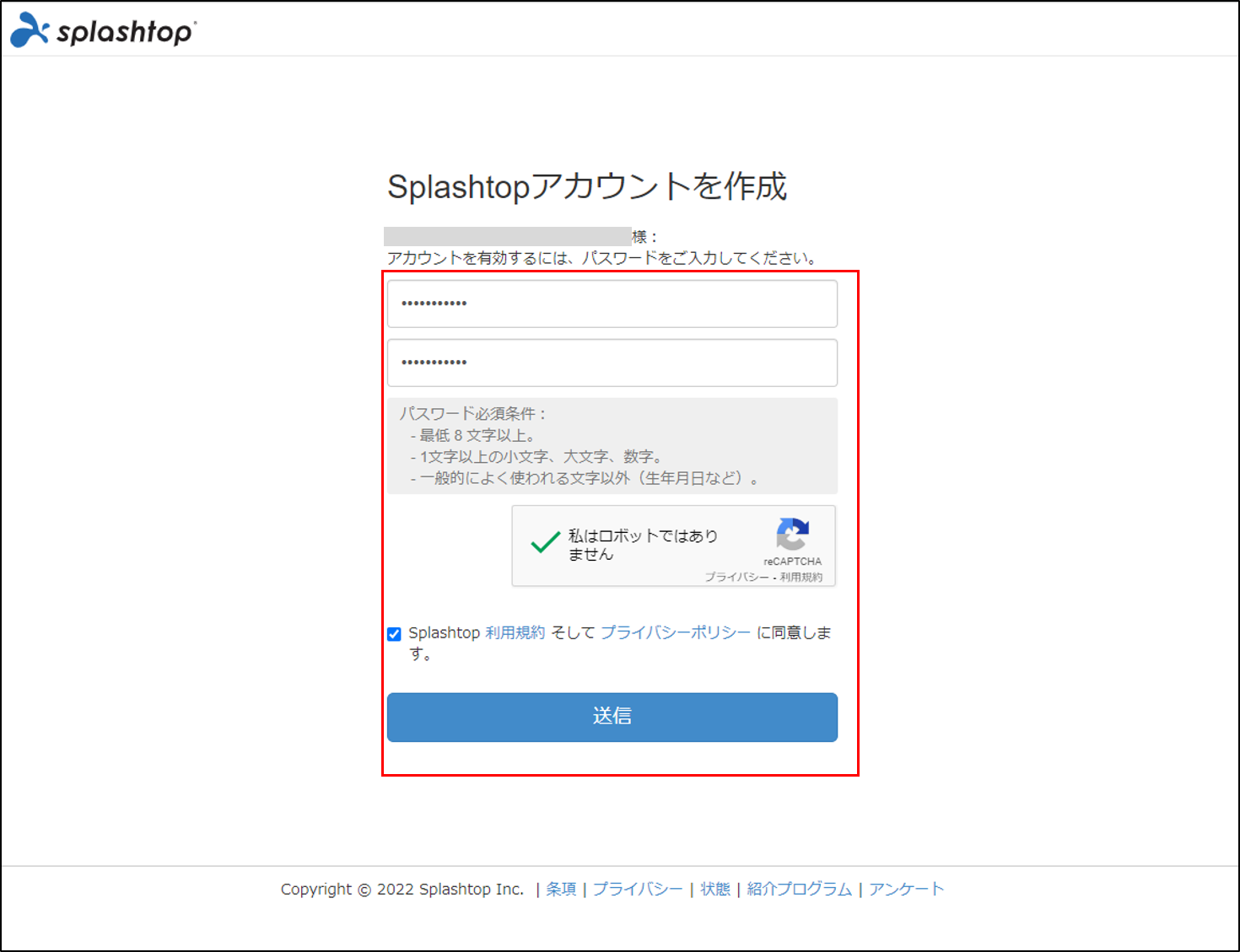Open the footer 状態 link
This screenshot has width=1240, height=952.
point(715,889)
